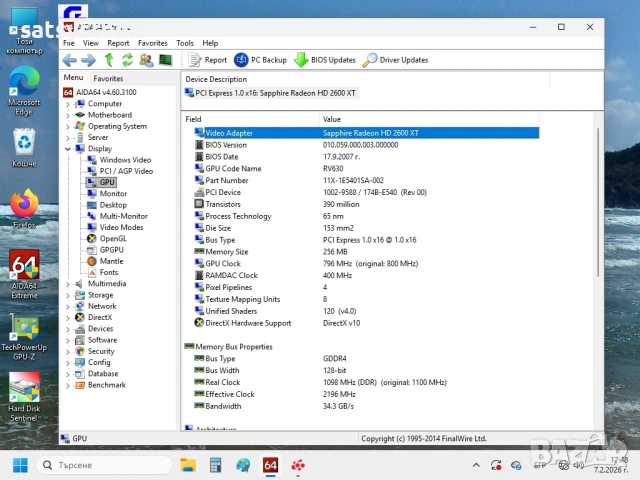Select the Bandwidth row
This screenshot has height=480, width=640.
click(366, 406)
